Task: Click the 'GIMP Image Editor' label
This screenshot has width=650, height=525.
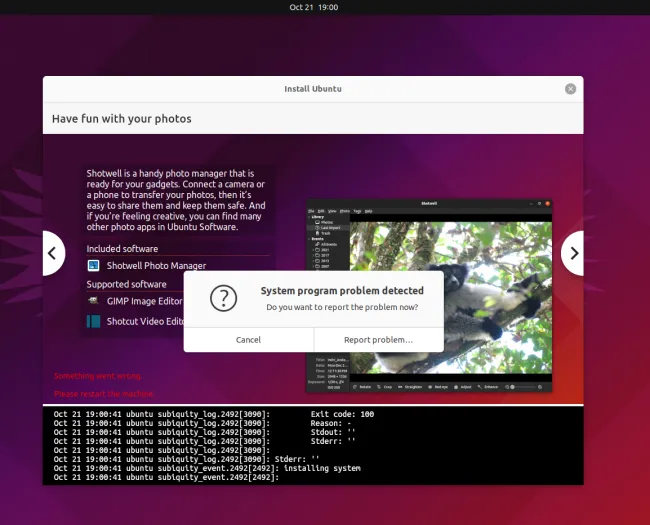Action: [144, 301]
